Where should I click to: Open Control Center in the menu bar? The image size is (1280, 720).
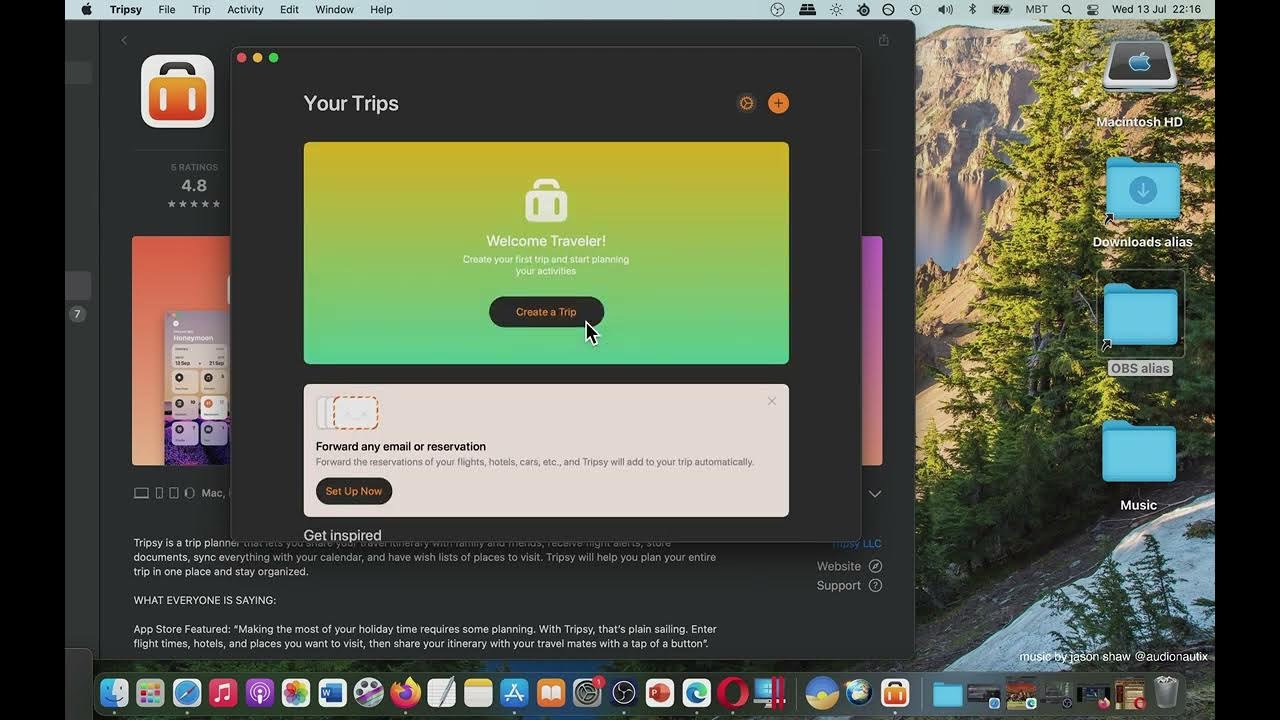[1092, 9]
